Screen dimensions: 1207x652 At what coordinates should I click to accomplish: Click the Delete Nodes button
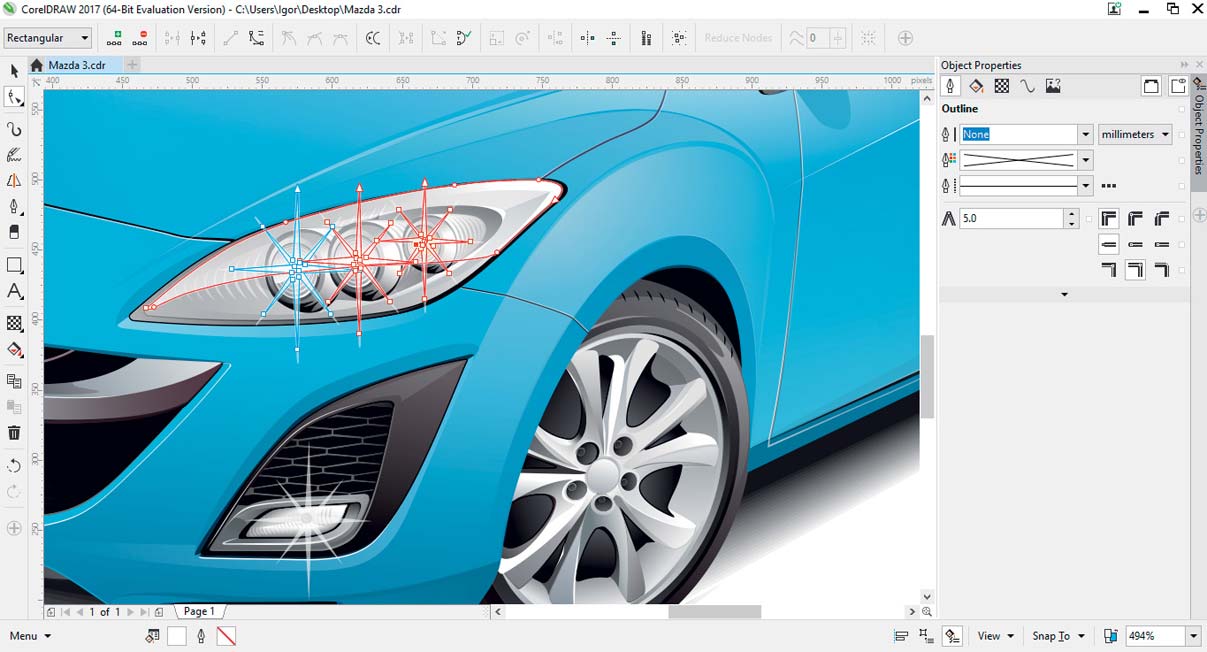141,38
